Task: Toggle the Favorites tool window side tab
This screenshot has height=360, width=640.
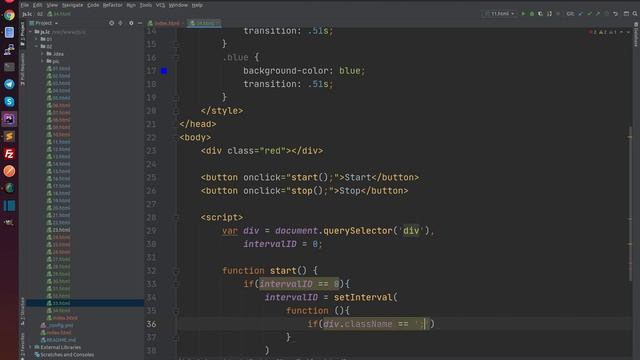Action: click(x=22, y=345)
